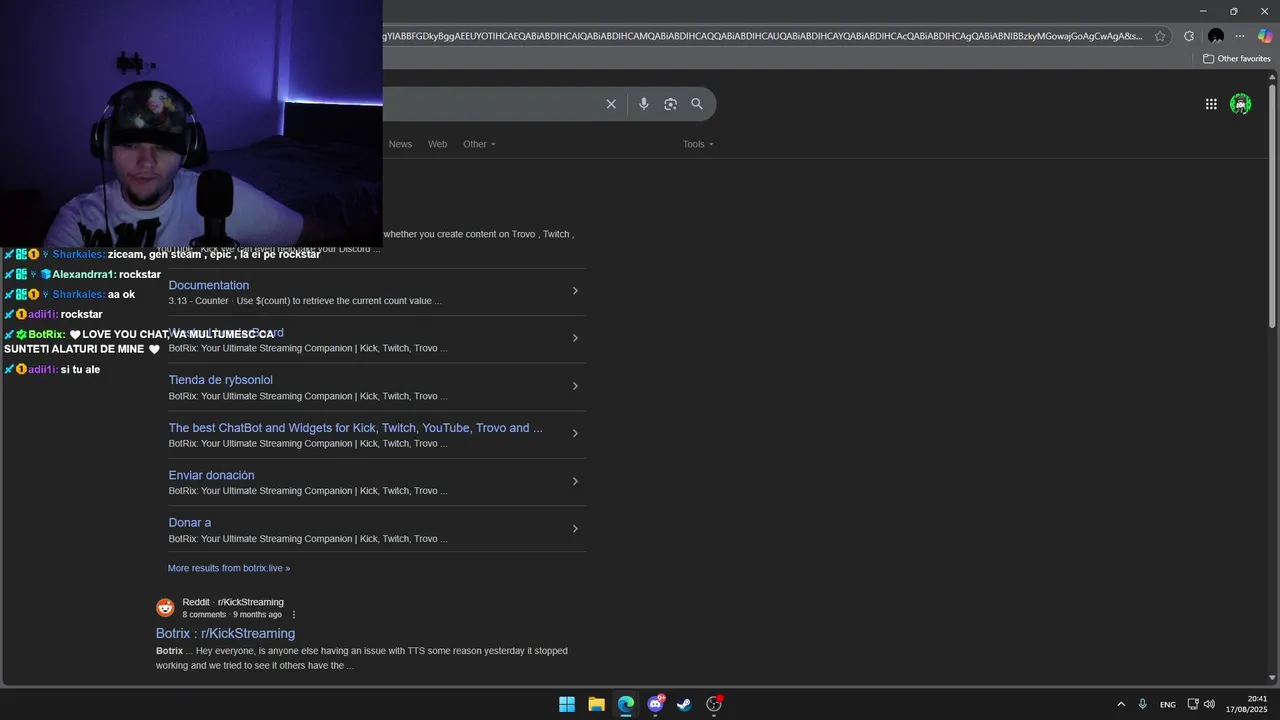The image size is (1280, 720).
Task: Open the Botrix : r/KickStreaming result
Action: [225, 633]
